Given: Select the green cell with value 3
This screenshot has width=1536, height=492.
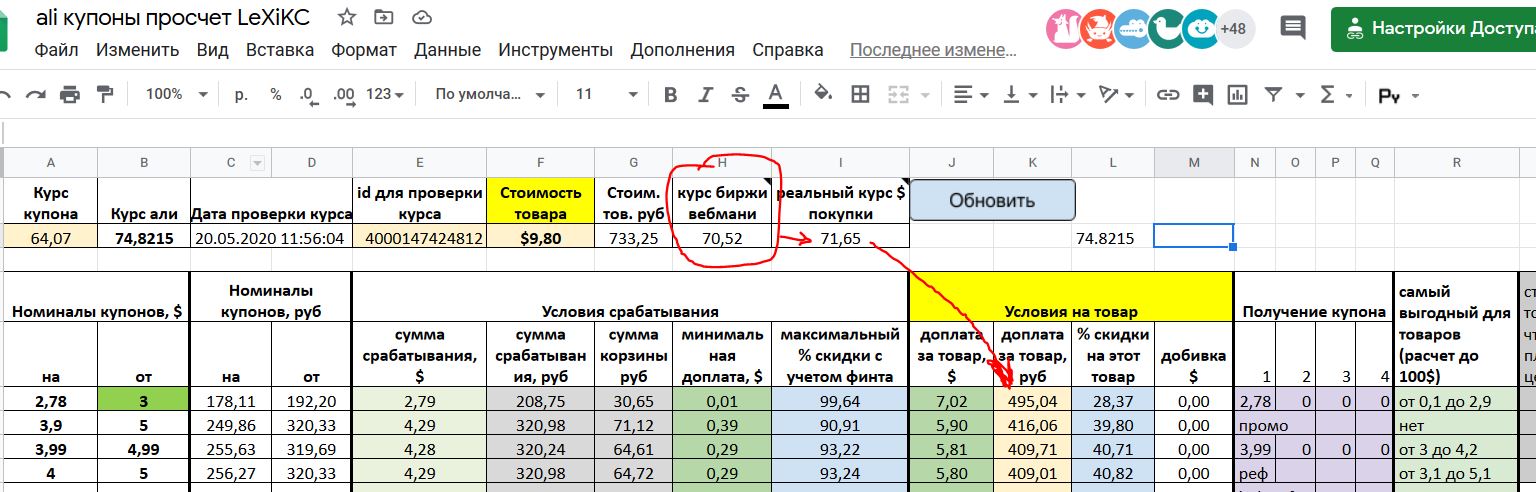Looking at the screenshot, I should point(144,402).
